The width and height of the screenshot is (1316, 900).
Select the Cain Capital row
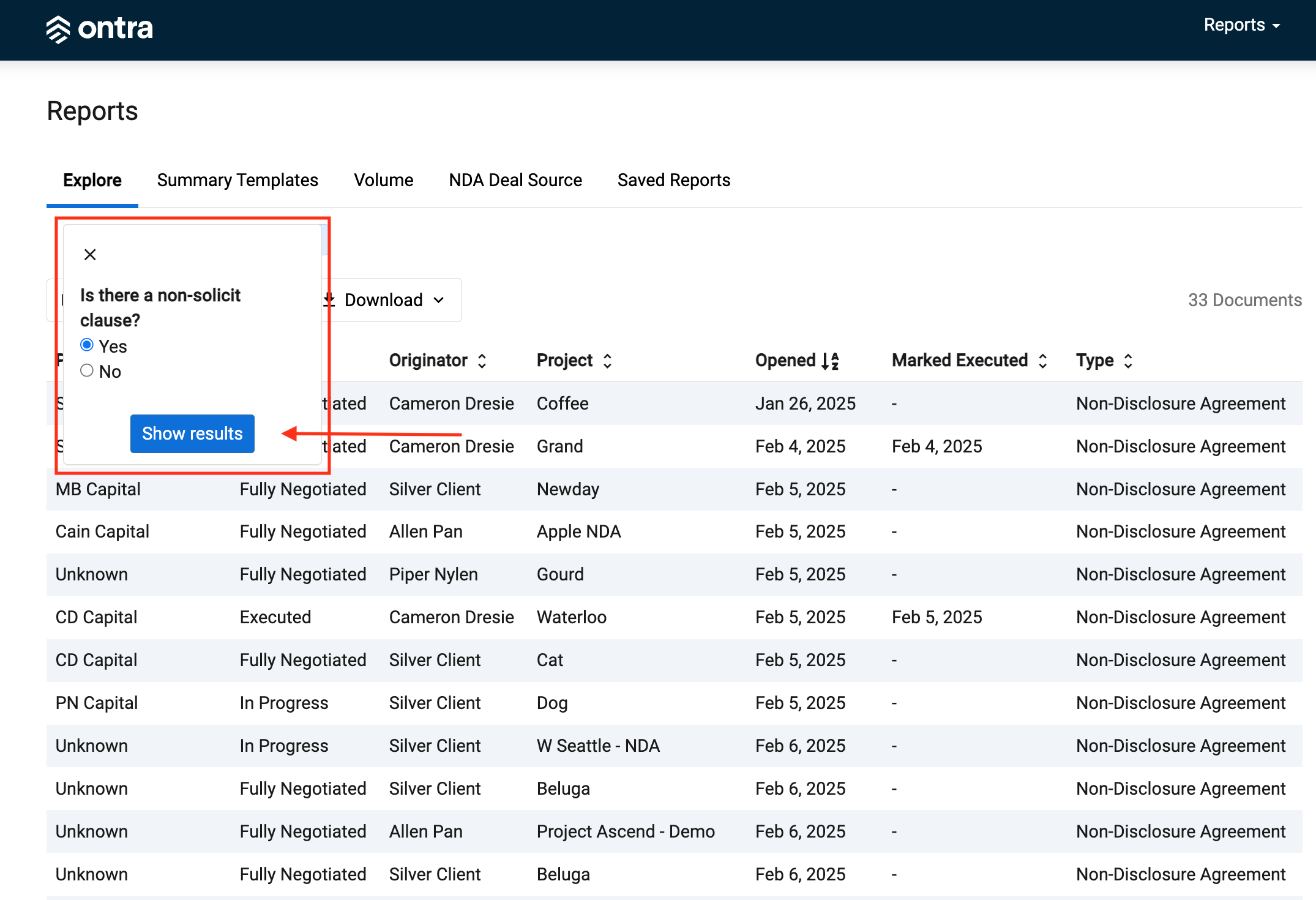674,531
